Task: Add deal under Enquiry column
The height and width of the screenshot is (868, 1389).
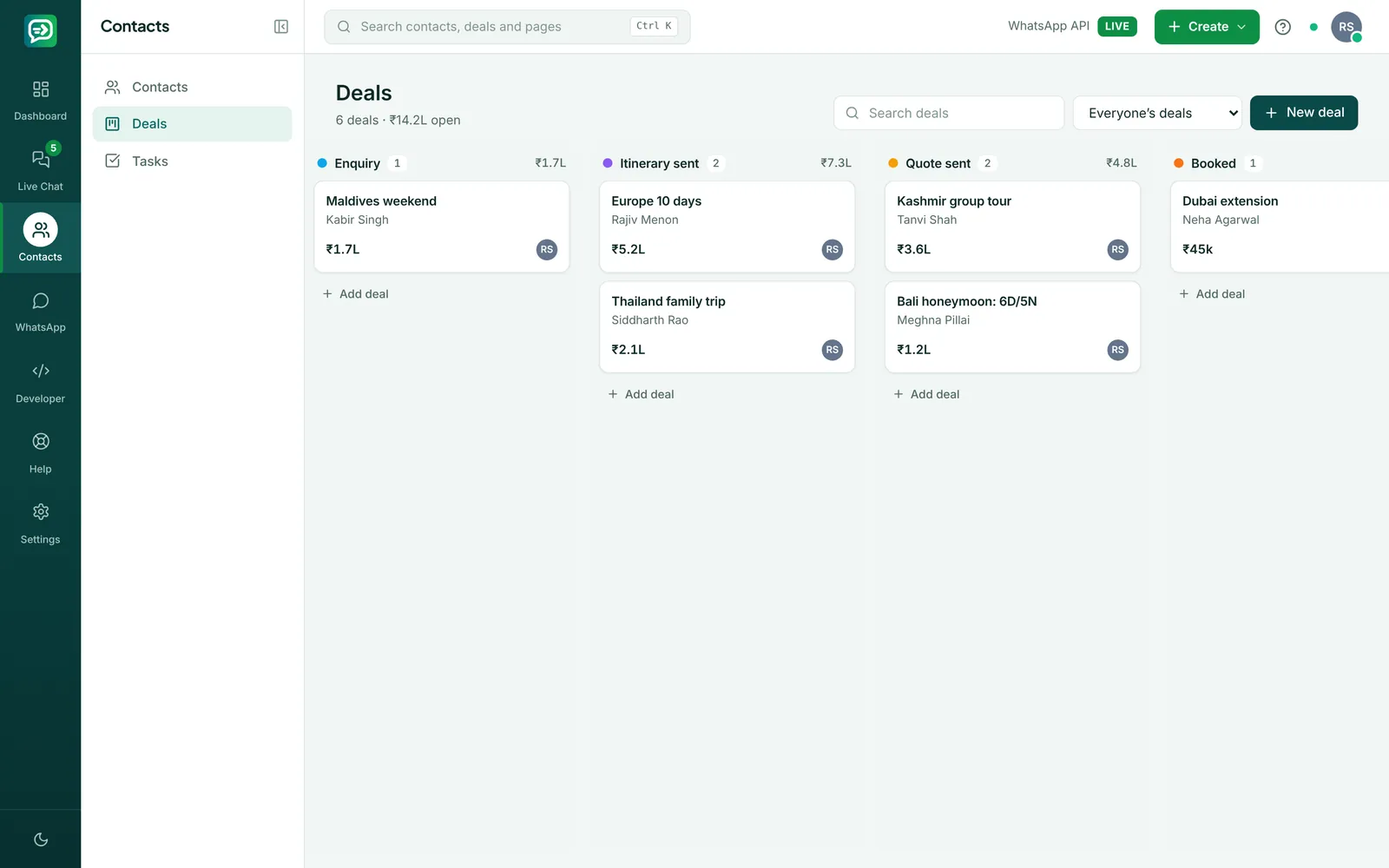Action: point(356,294)
